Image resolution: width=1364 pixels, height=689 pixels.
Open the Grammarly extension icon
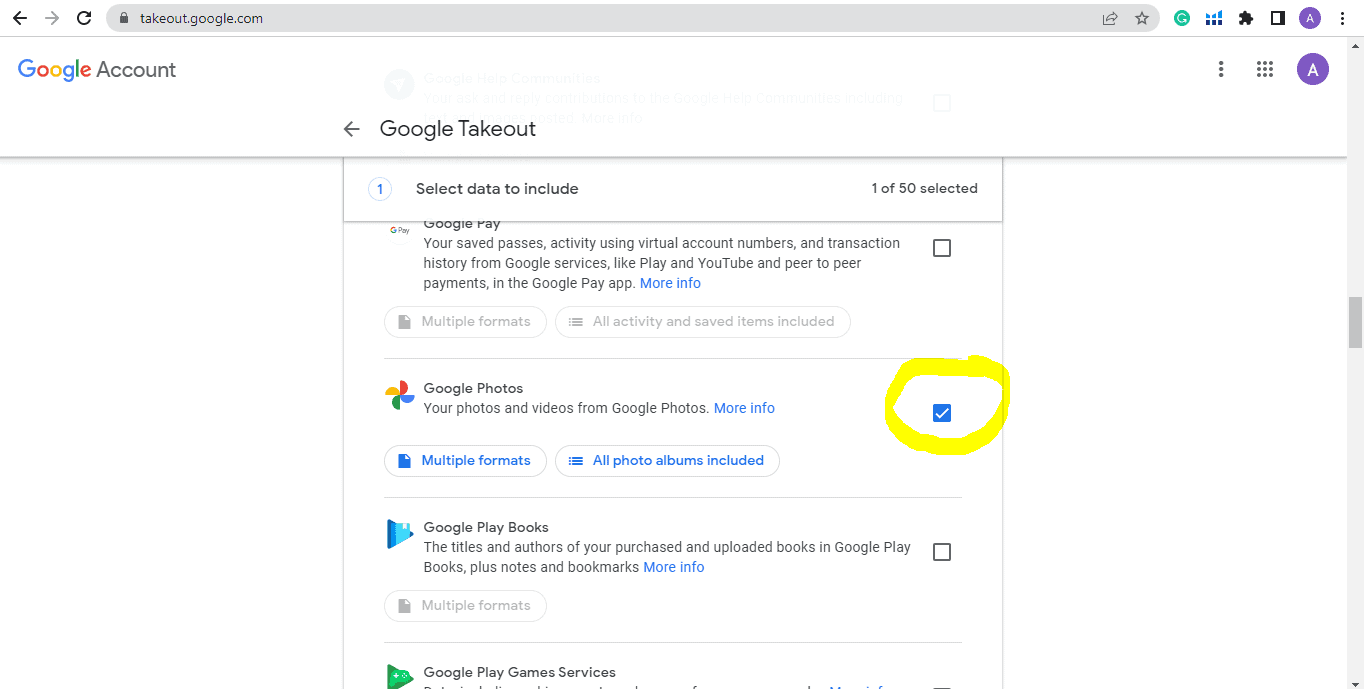[x=1182, y=18]
